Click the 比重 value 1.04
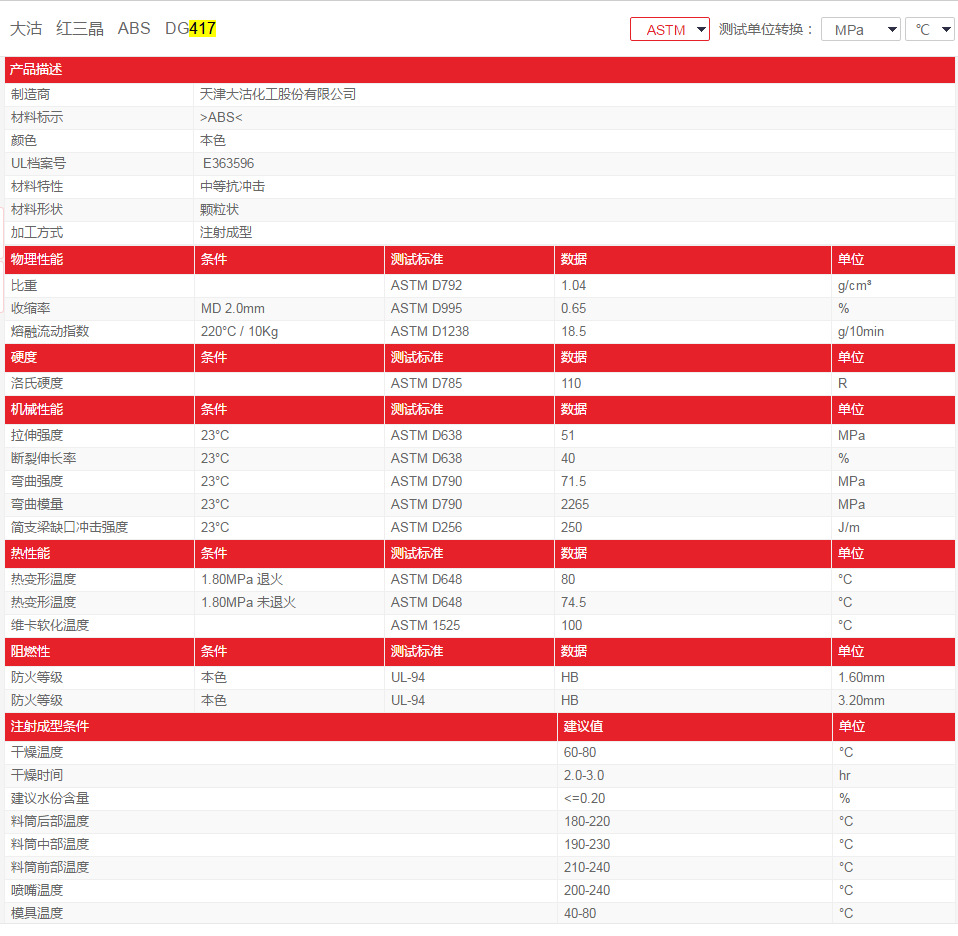This screenshot has width=958, height=936. pos(573,285)
